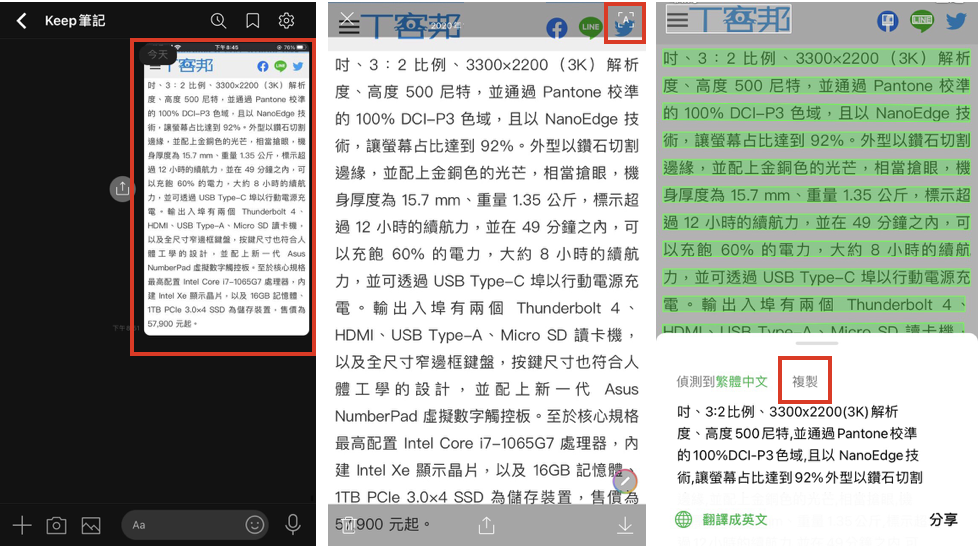Tap the microphone voice input icon

click(x=293, y=525)
